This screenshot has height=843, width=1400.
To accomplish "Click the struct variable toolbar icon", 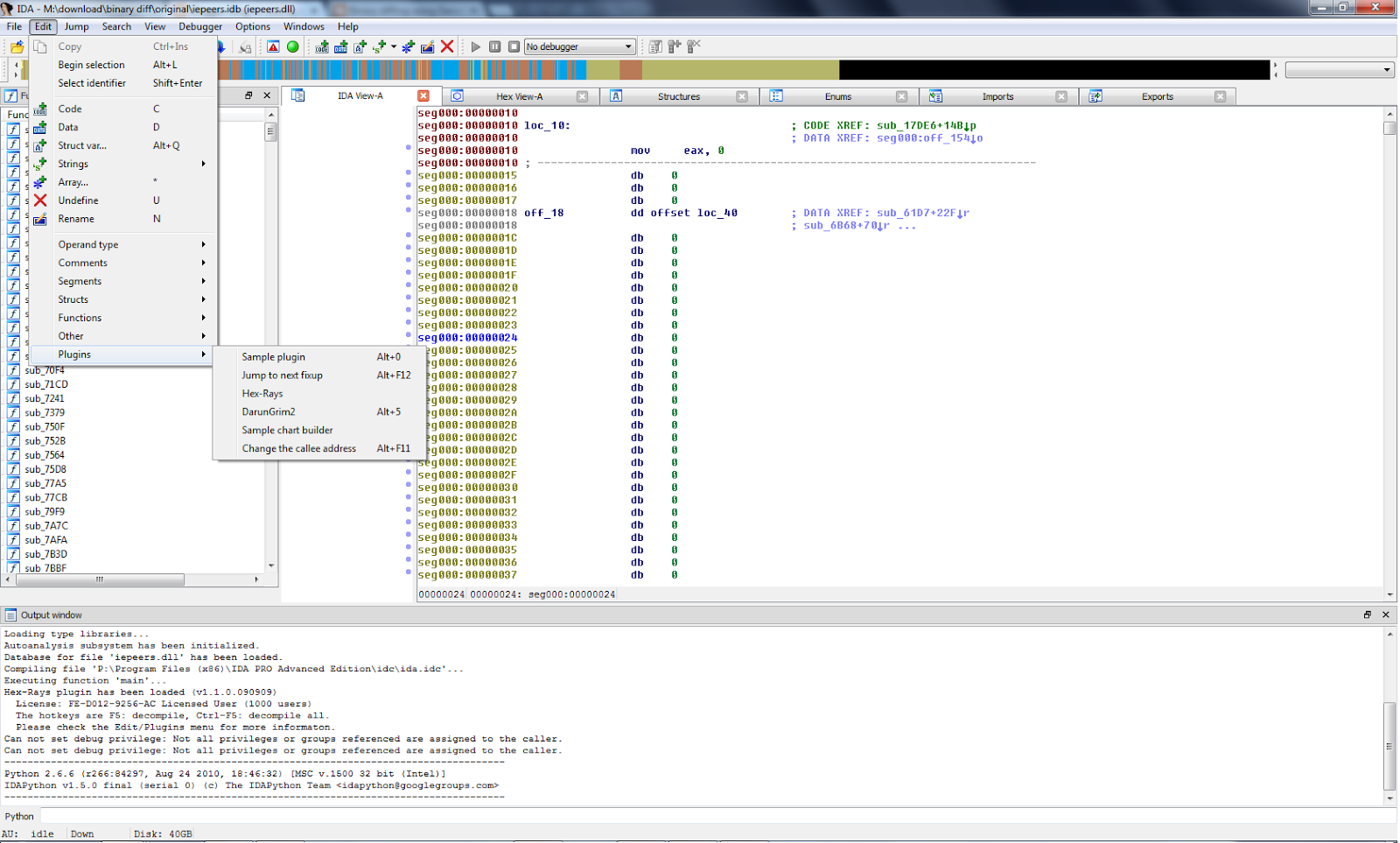I will pos(360,46).
